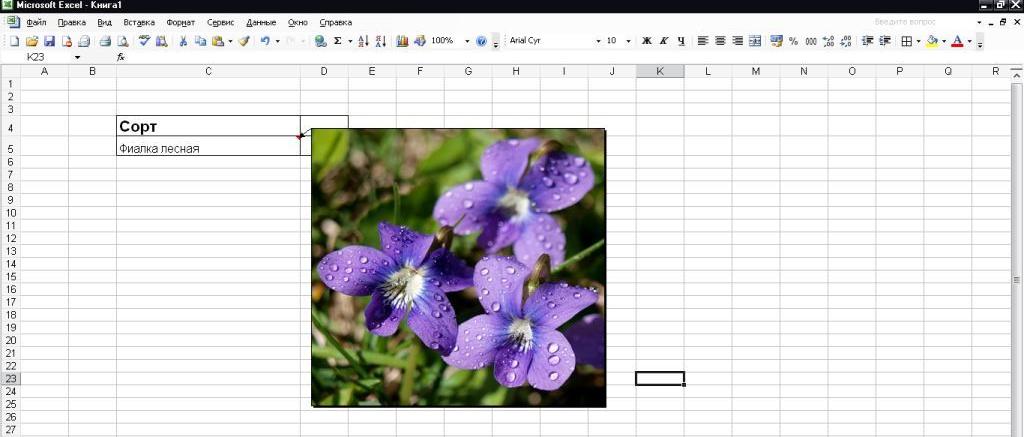The height and width of the screenshot is (437, 1024).
Task: Select cell containing Фиалка лесная
Action: (x=207, y=148)
